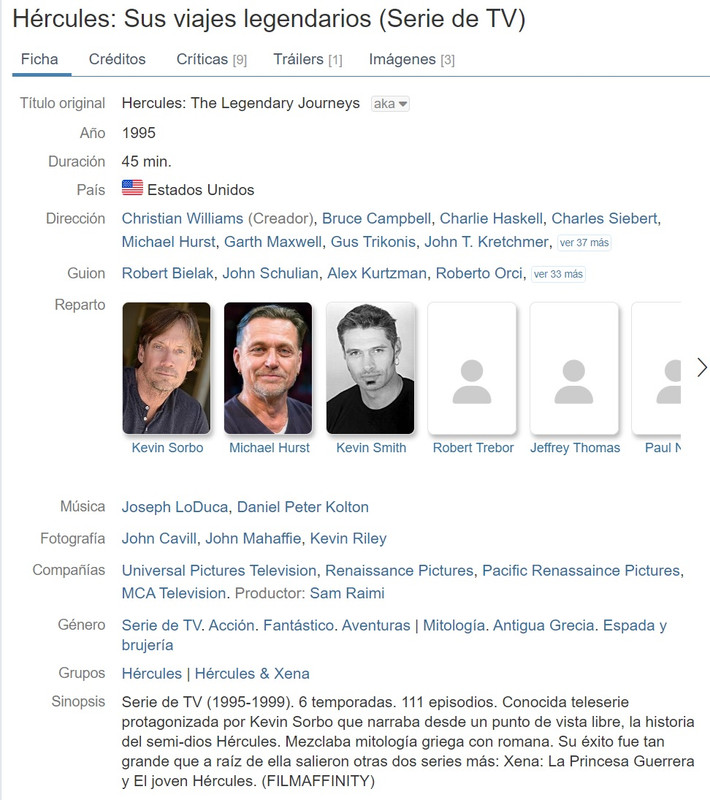
Task: Click John Mahaffie link
Action: pos(253,539)
